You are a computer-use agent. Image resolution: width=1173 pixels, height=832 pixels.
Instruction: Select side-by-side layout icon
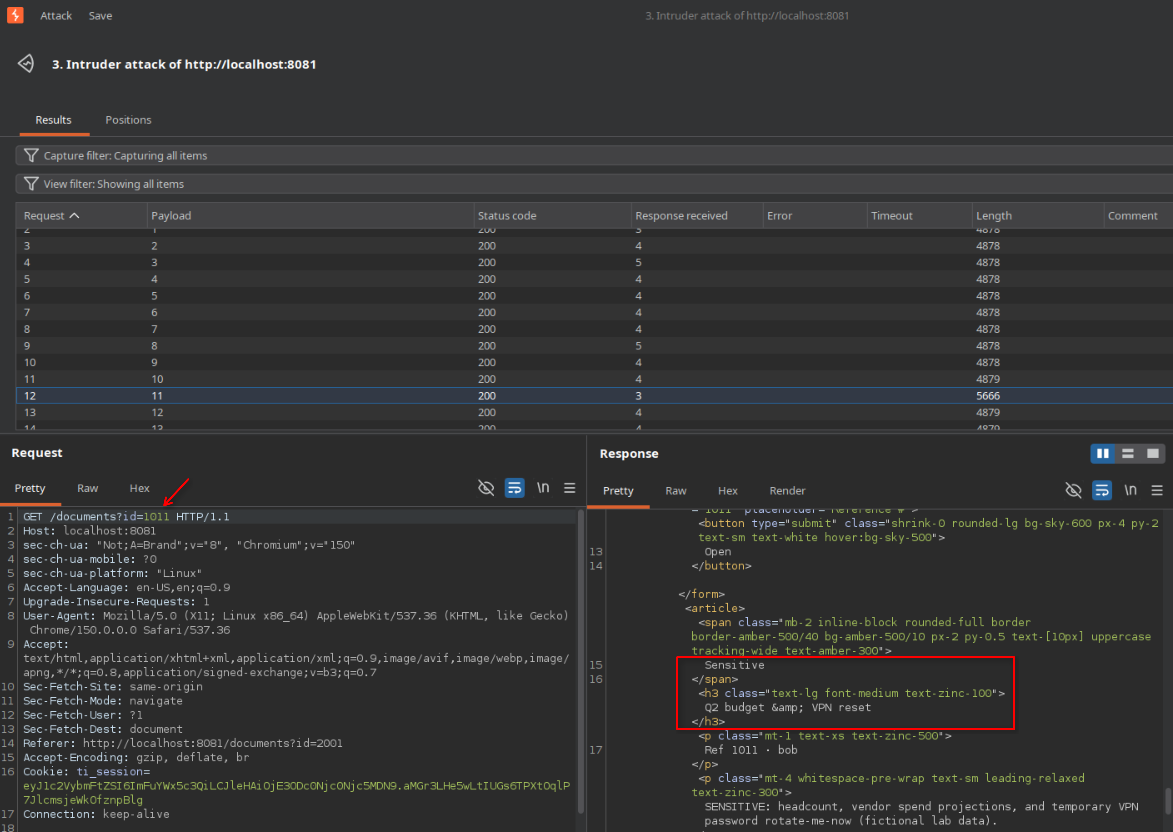1103,453
